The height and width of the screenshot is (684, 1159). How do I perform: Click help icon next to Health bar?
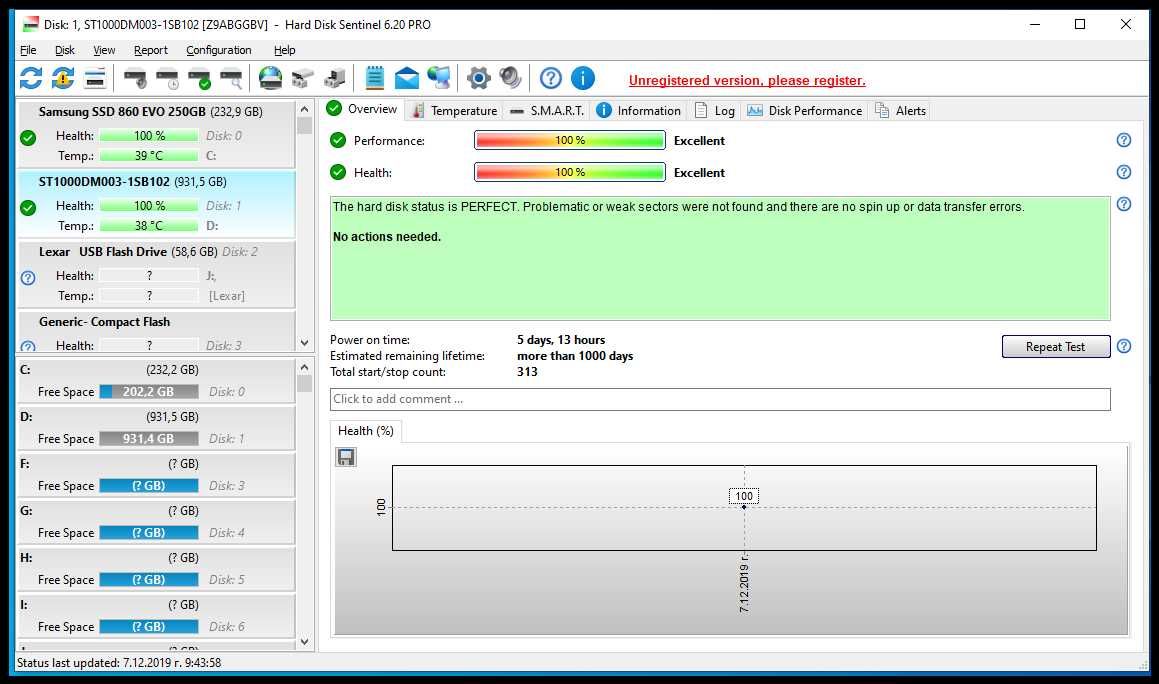click(x=1124, y=172)
